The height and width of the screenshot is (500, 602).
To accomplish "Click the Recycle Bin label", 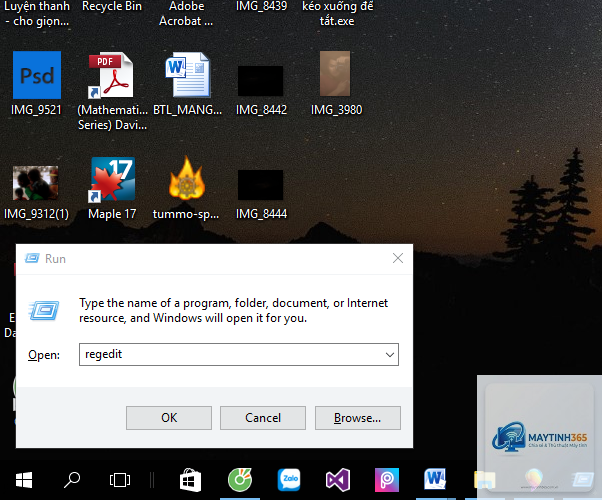I will [x=112, y=6].
